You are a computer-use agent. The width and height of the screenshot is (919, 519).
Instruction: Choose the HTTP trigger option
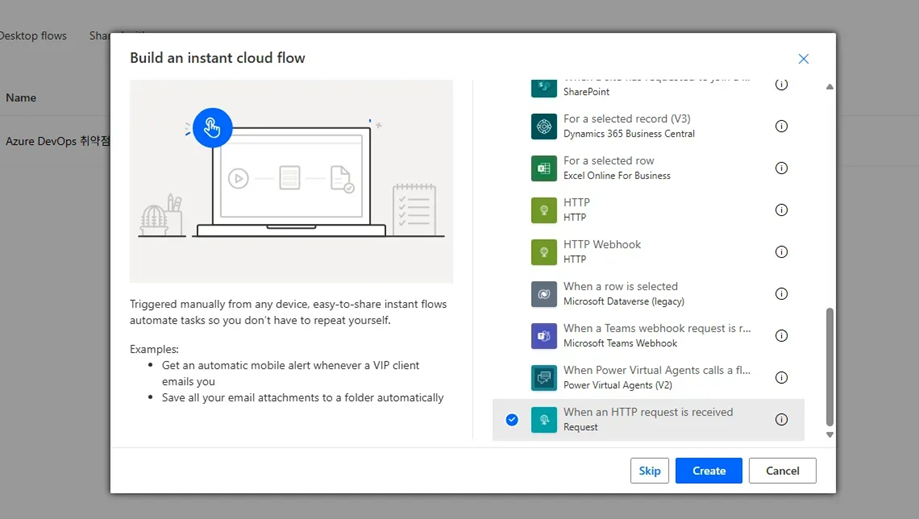(648, 210)
